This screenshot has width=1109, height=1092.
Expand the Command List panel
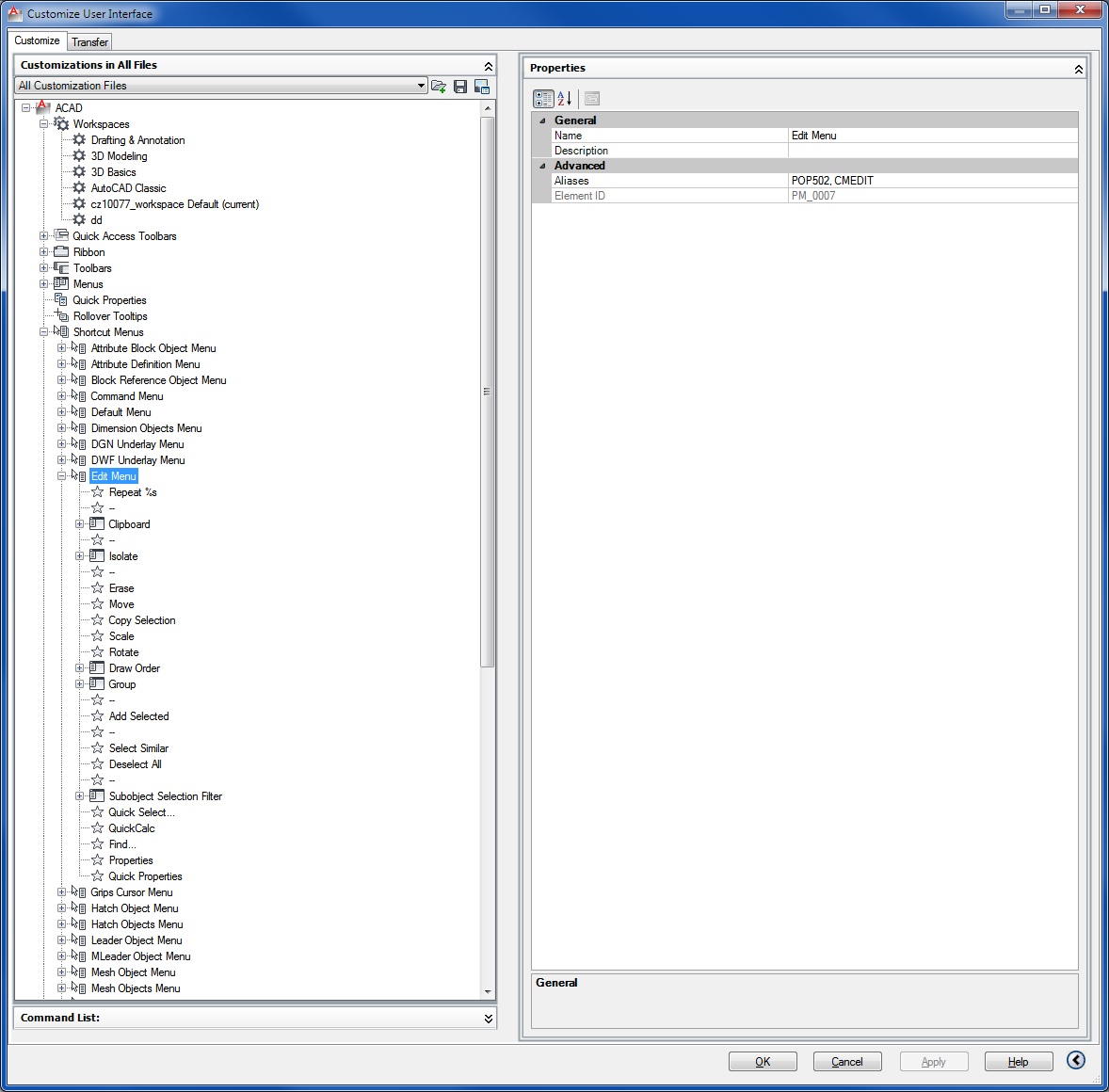pyautogui.click(x=488, y=1018)
